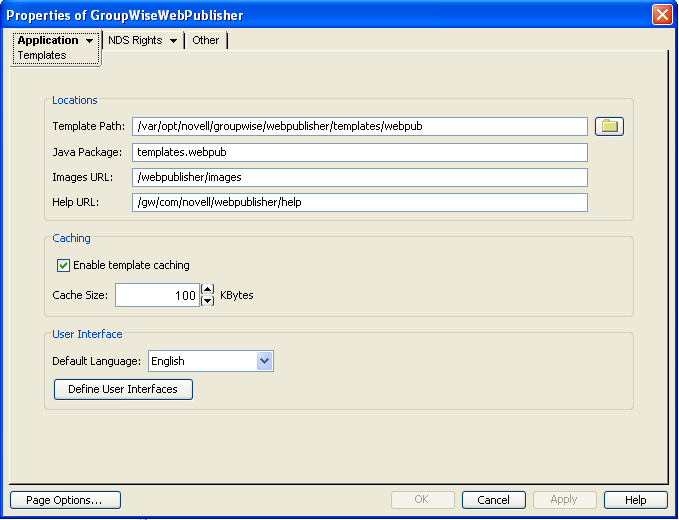Click the Cache Size number field
The width and height of the screenshot is (679, 520).
[x=157, y=295]
